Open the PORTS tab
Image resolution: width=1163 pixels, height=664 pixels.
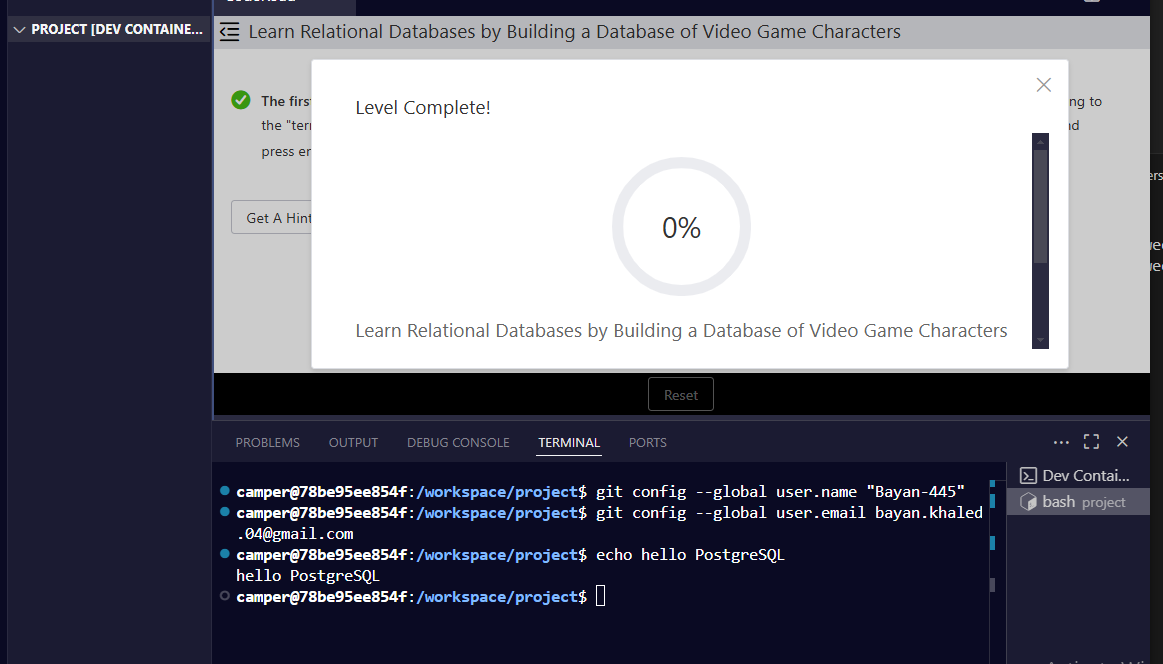coord(648,442)
